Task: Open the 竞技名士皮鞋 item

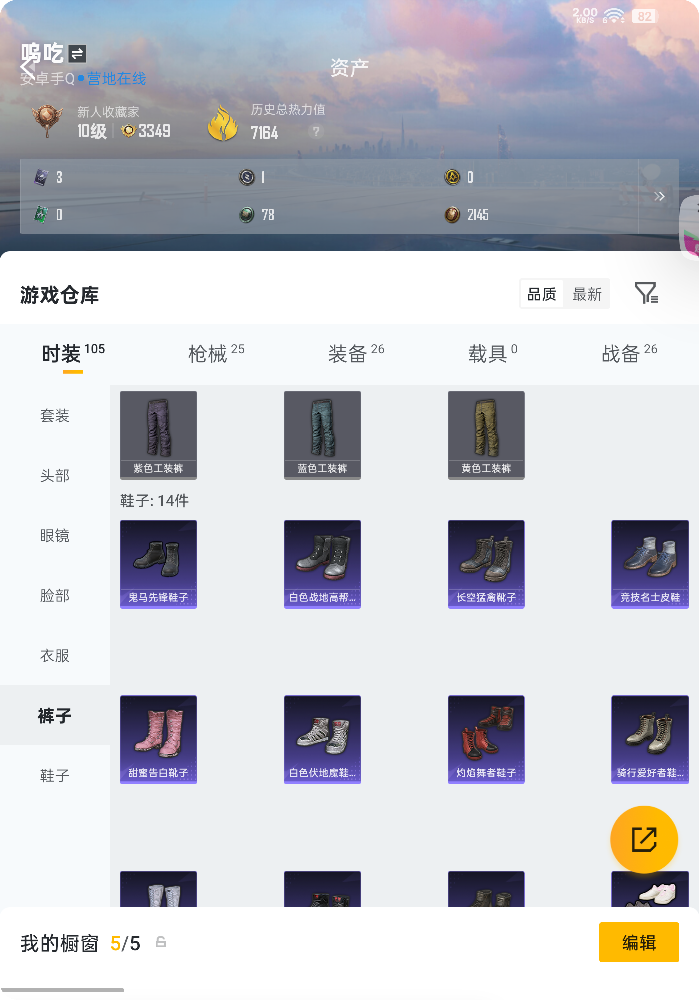Action: coord(650,564)
